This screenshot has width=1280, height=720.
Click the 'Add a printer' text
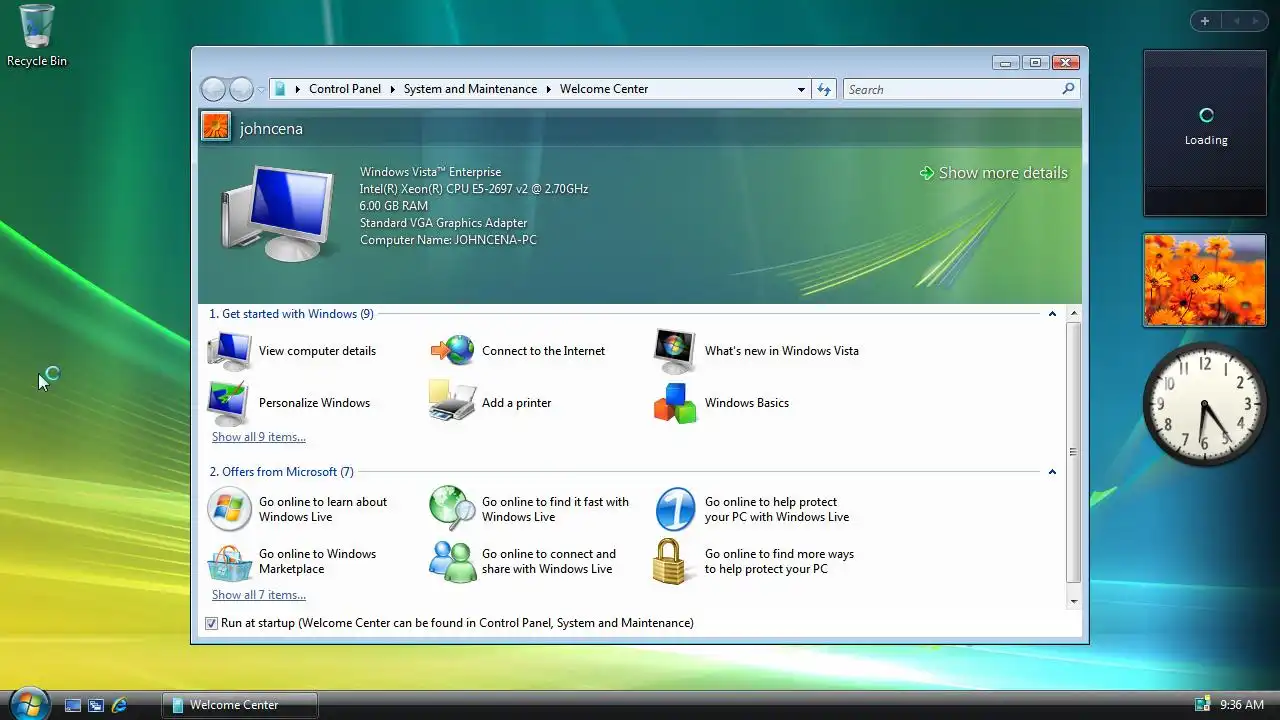point(516,403)
